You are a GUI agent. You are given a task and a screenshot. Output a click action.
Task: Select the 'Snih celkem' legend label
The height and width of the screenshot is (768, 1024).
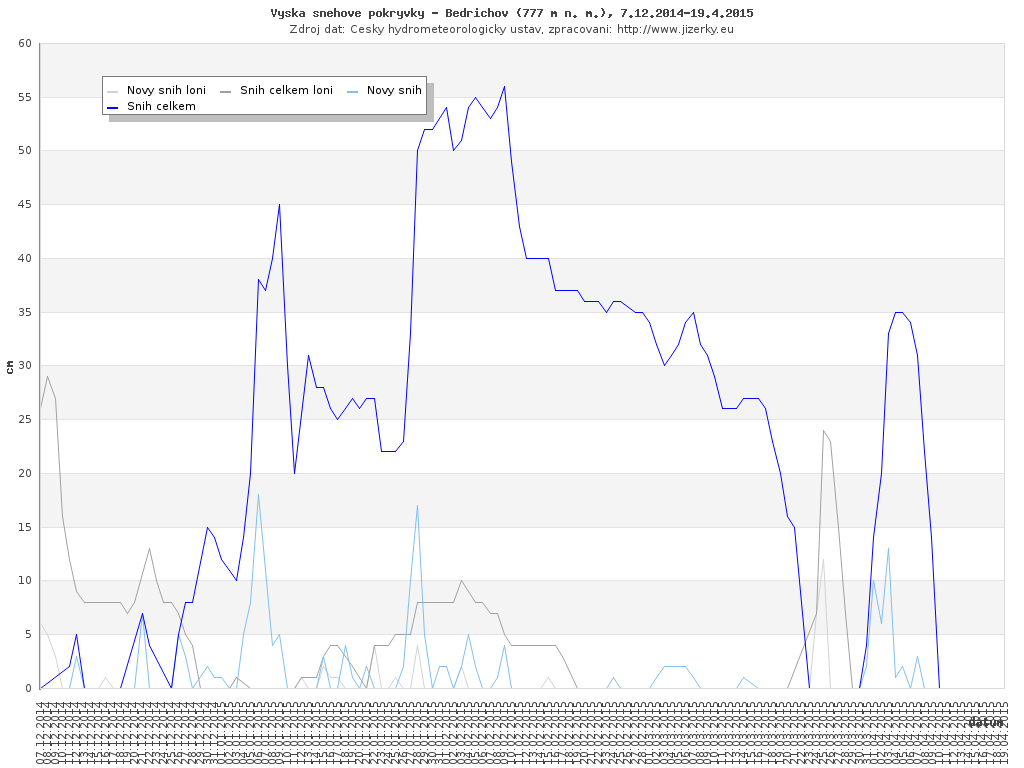pos(161,106)
